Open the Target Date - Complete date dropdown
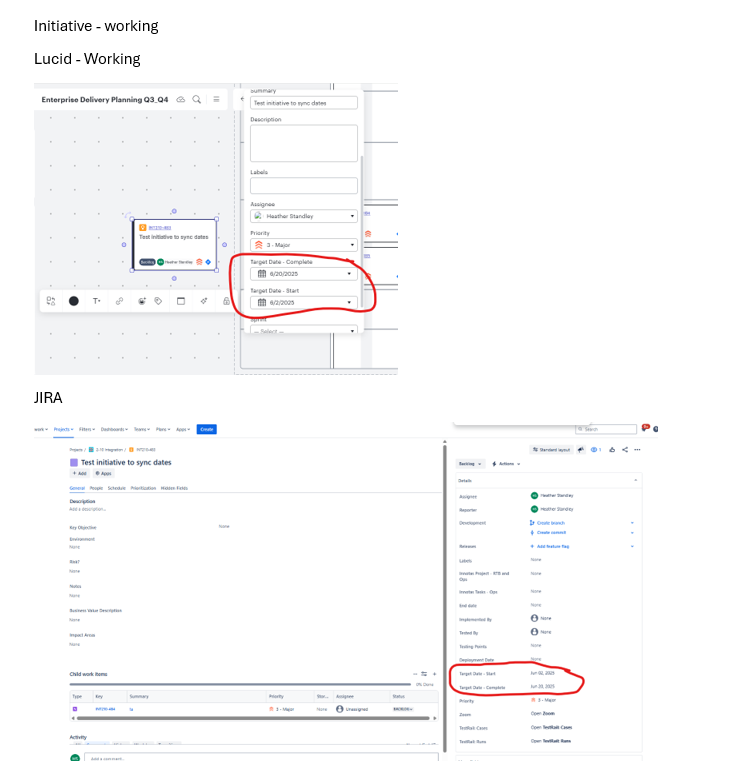Viewport: 742px width, 783px height. click(x=304, y=274)
